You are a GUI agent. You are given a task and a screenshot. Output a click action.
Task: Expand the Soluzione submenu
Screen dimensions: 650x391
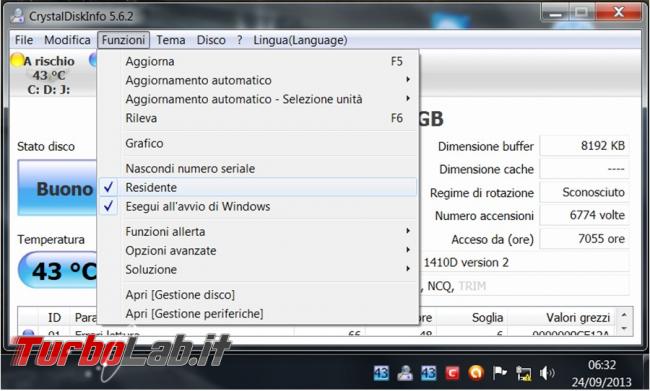(x=258, y=270)
